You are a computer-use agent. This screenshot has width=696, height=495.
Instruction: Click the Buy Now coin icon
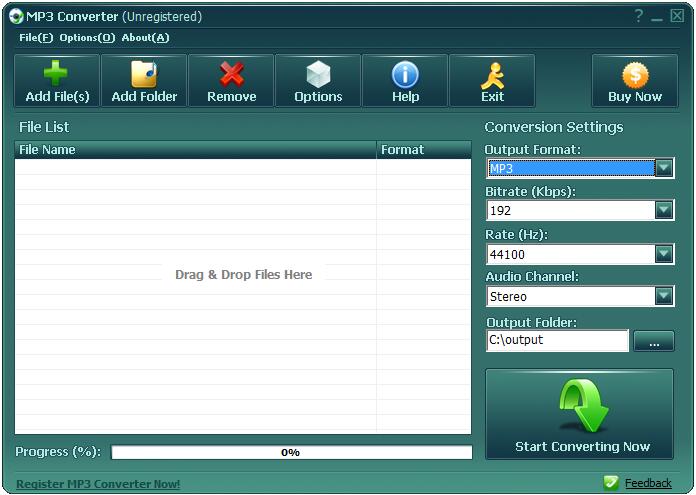point(635,75)
